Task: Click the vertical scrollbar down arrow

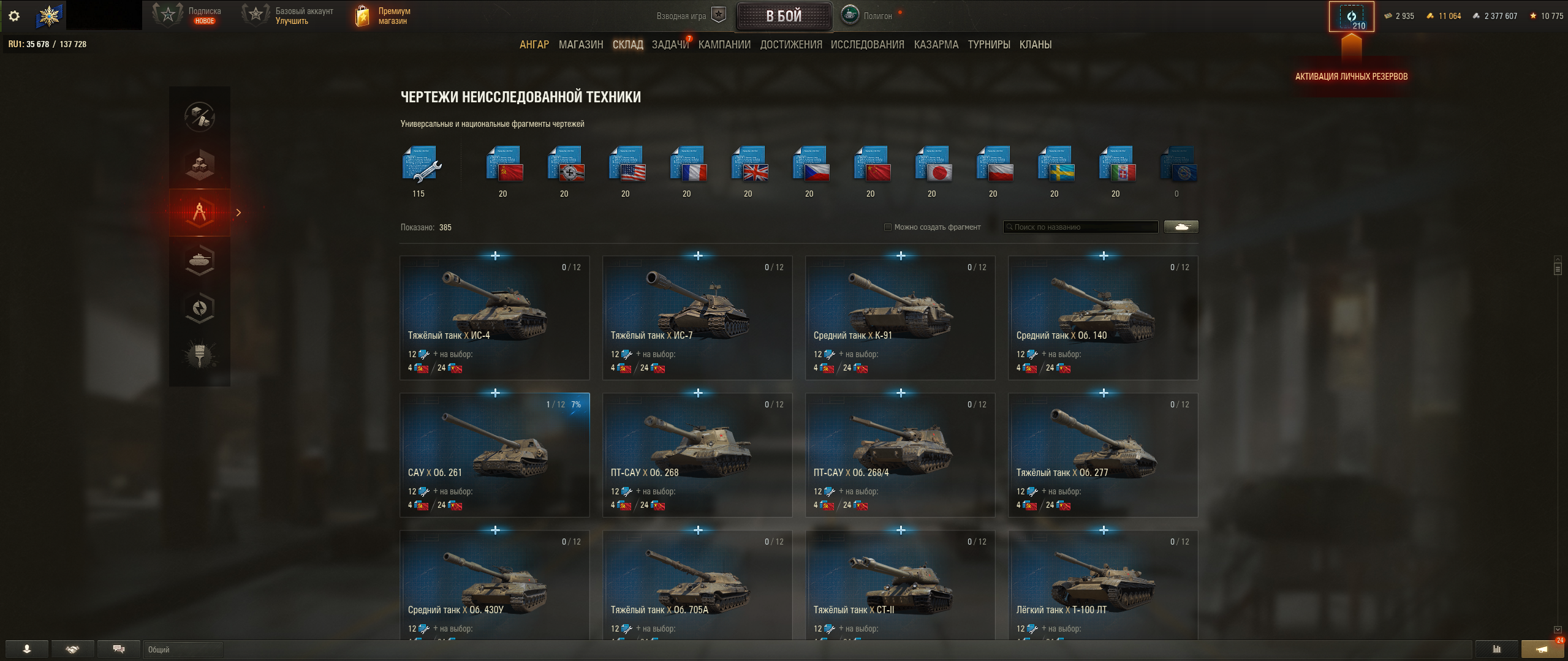Action: tap(1558, 630)
